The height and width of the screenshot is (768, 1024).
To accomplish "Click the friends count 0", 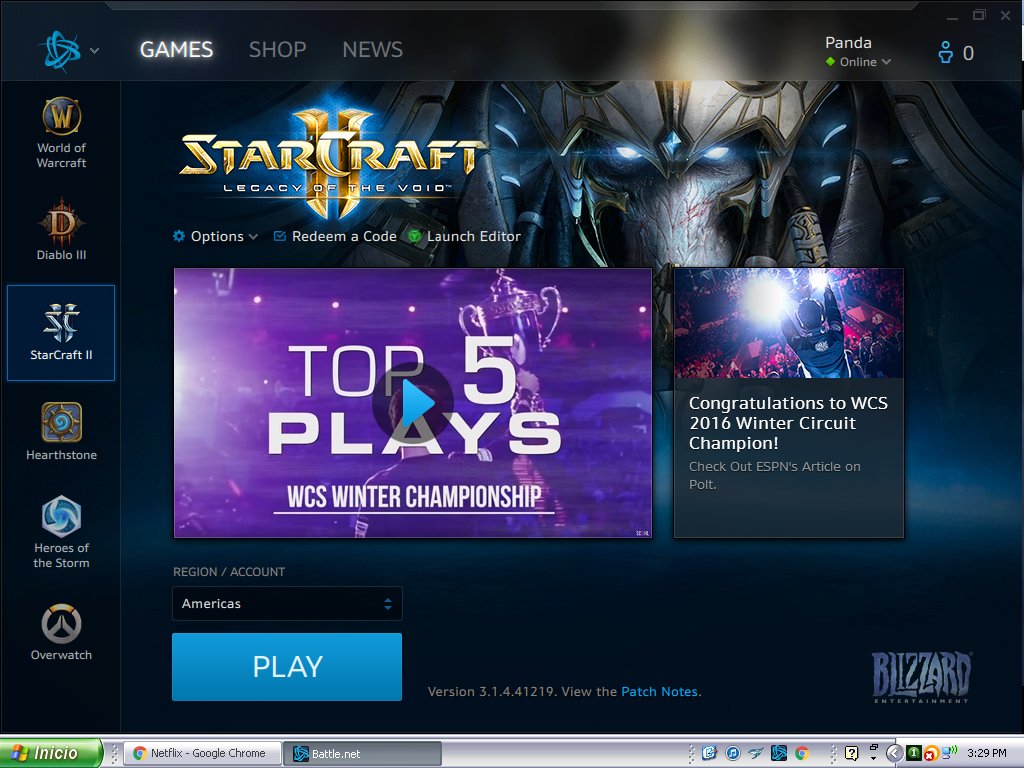I will [x=968, y=53].
